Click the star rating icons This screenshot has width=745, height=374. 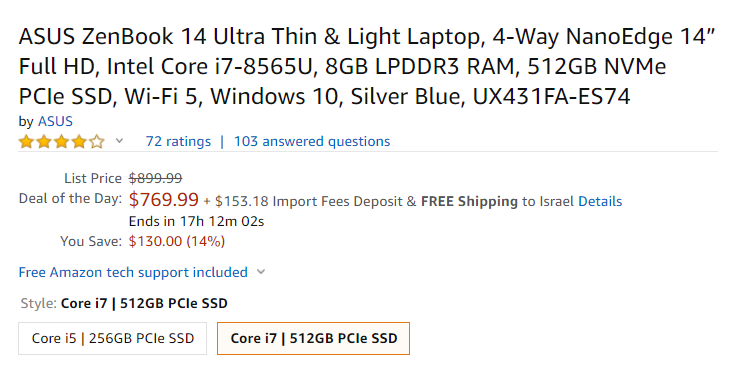point(62,142)
